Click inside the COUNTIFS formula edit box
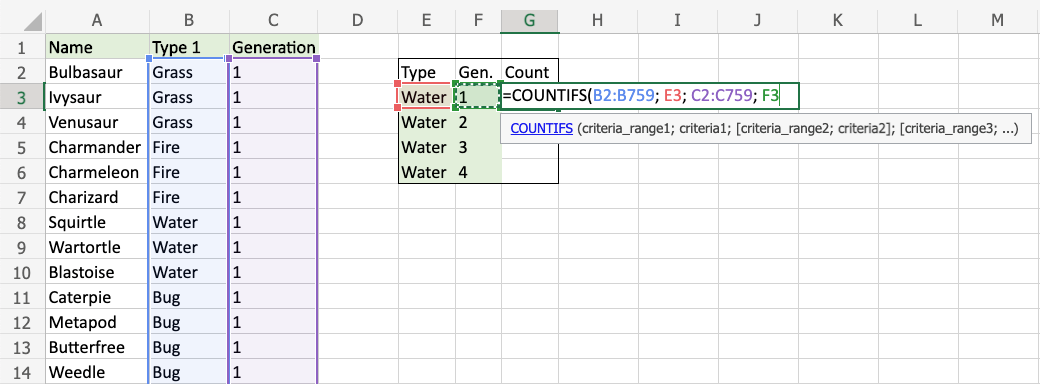Viewport: 1040px width, 384px height. (x=650, y=97)
